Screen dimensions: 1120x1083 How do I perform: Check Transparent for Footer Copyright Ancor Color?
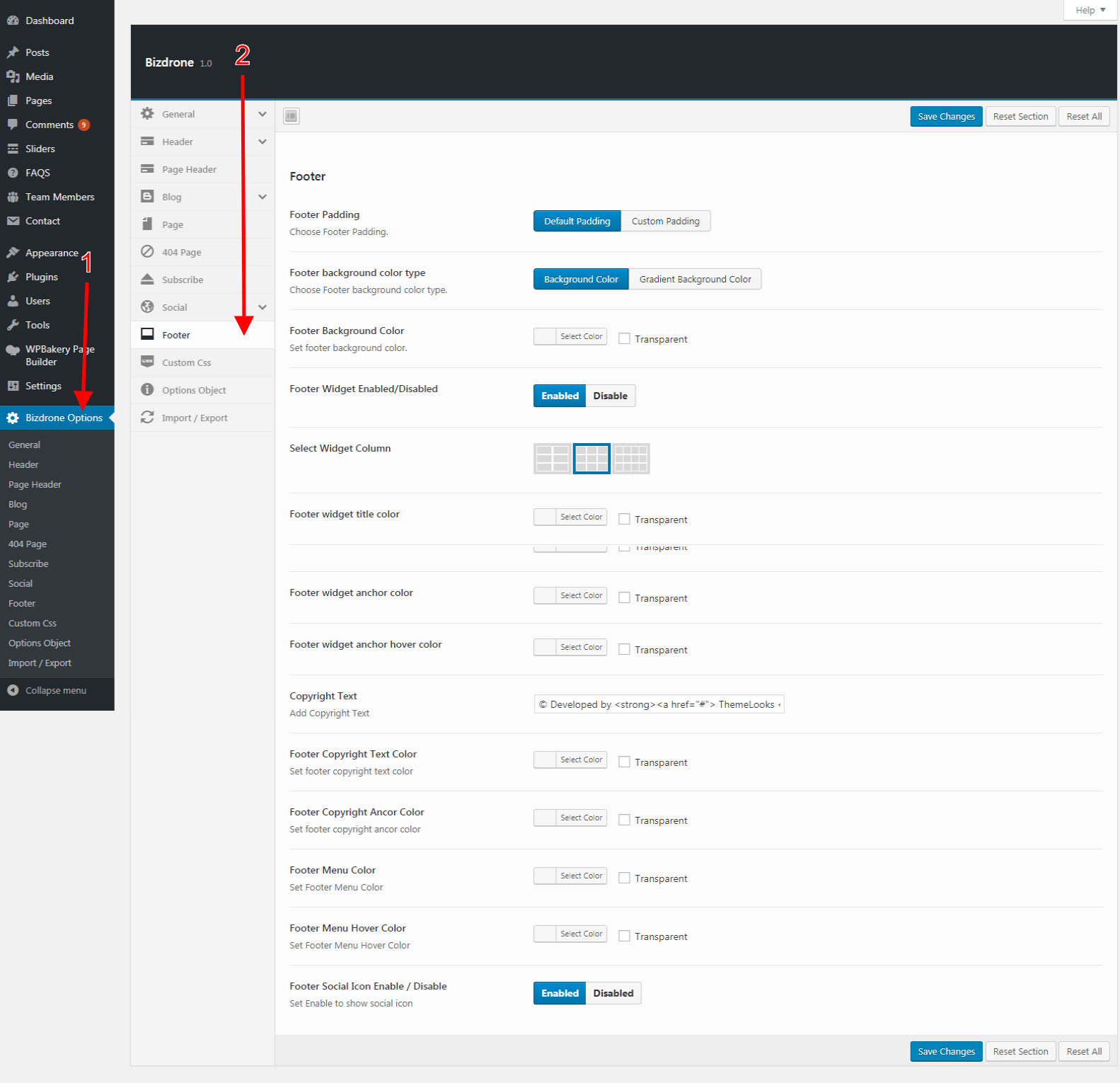(624, 820)
